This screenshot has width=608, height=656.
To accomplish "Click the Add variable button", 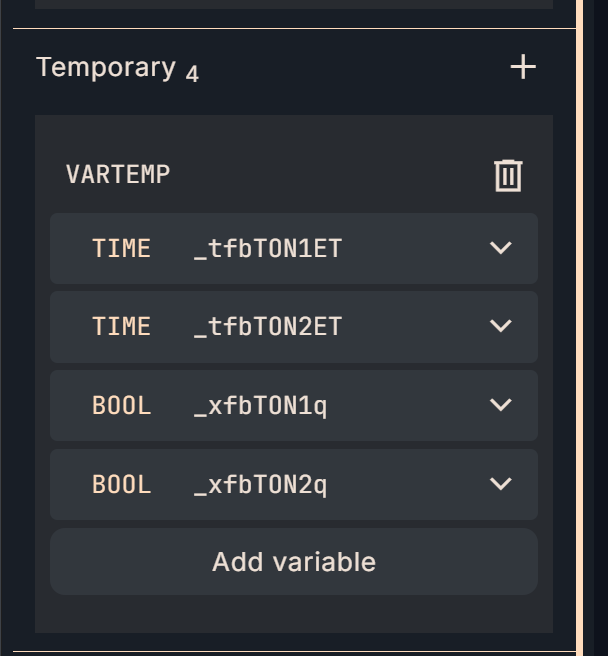I will click(294, 562).
